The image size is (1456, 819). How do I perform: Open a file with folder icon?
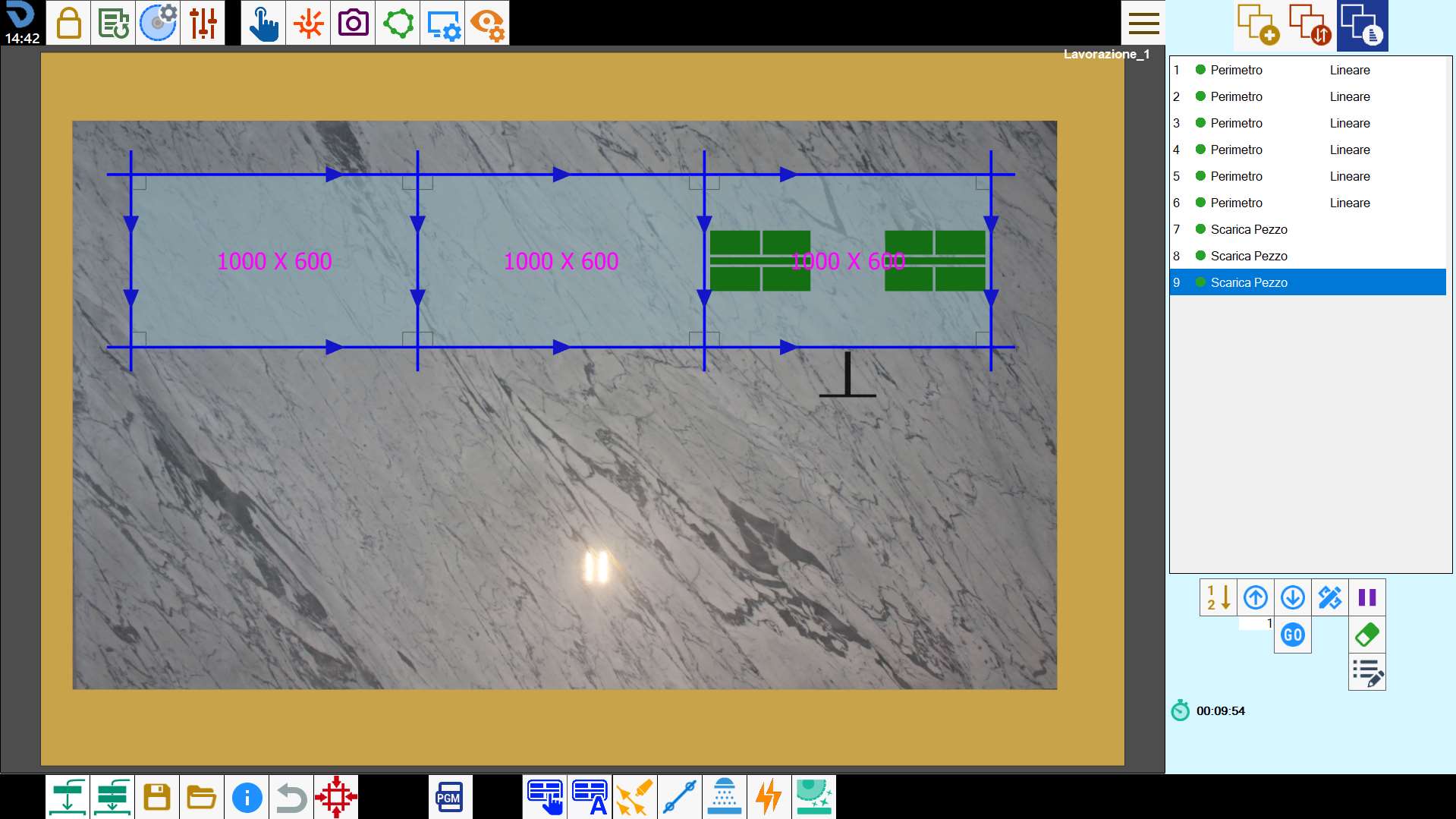pyautogui.click(x=202, y=797)
